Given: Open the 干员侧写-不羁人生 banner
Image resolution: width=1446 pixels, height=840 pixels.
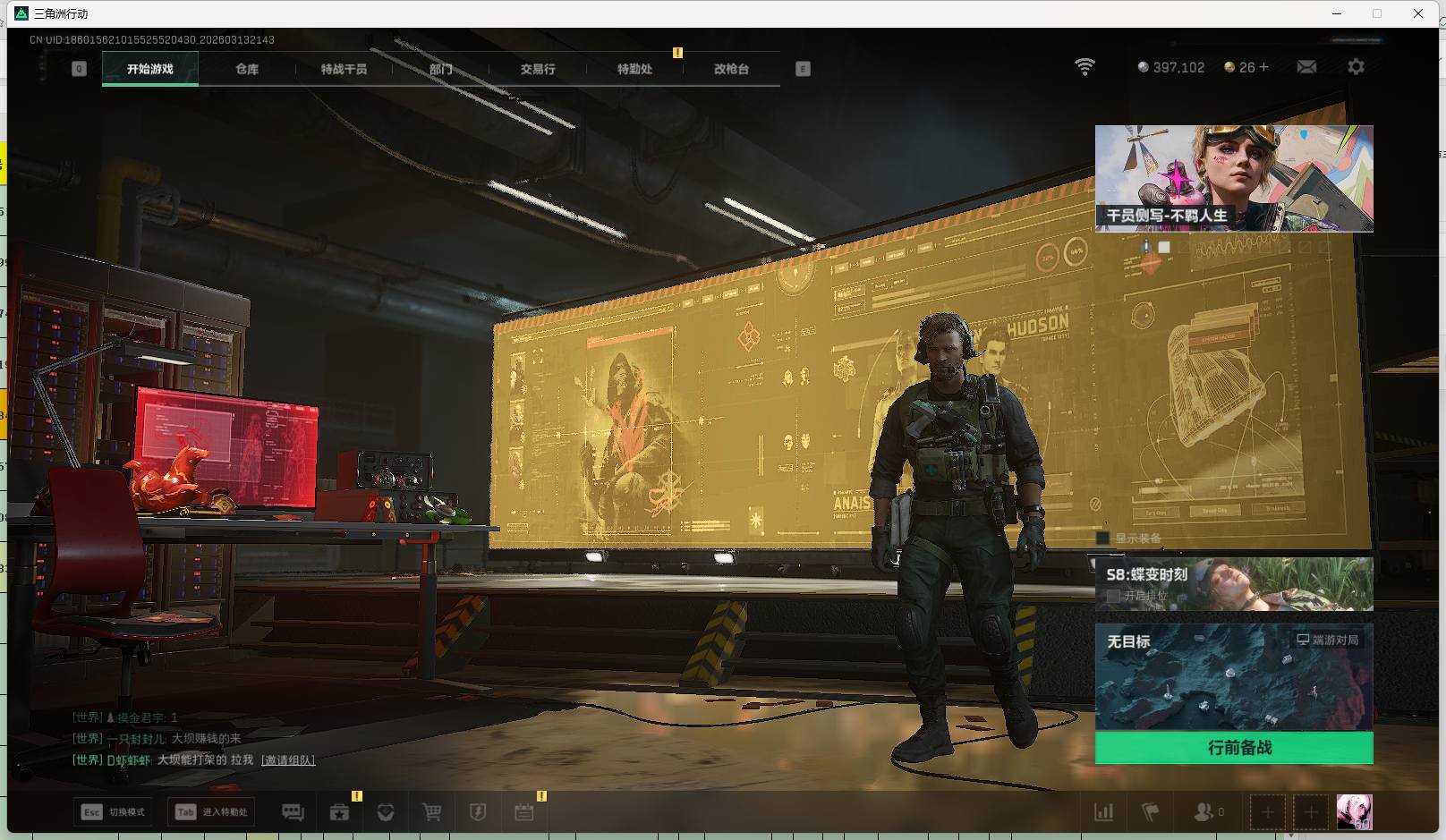Looking at the screenshot, I should tap(1234, 178).
